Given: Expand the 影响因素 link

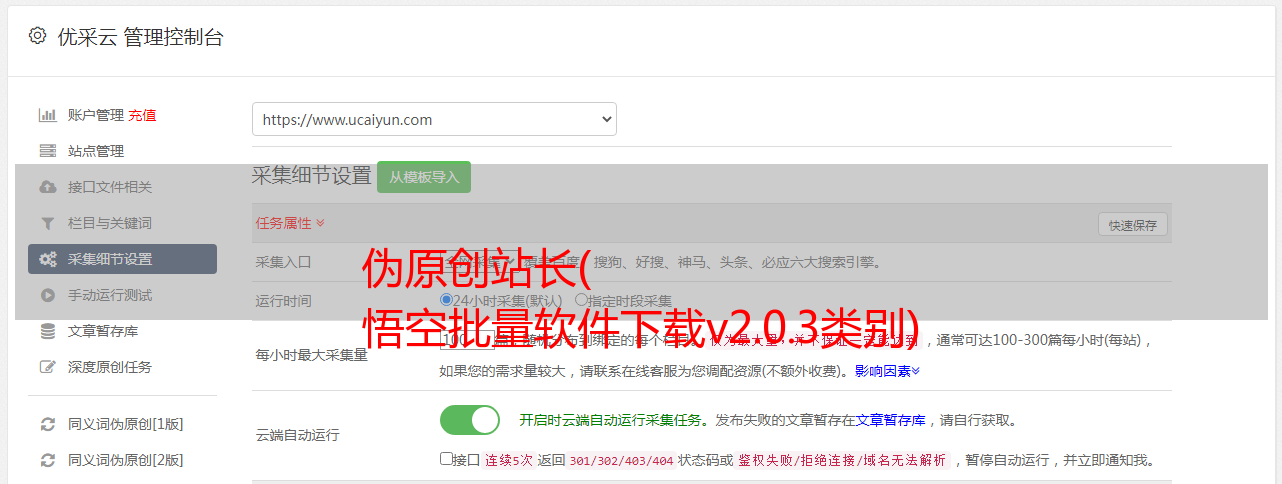Looking at the screenshot, I should 887,371.
